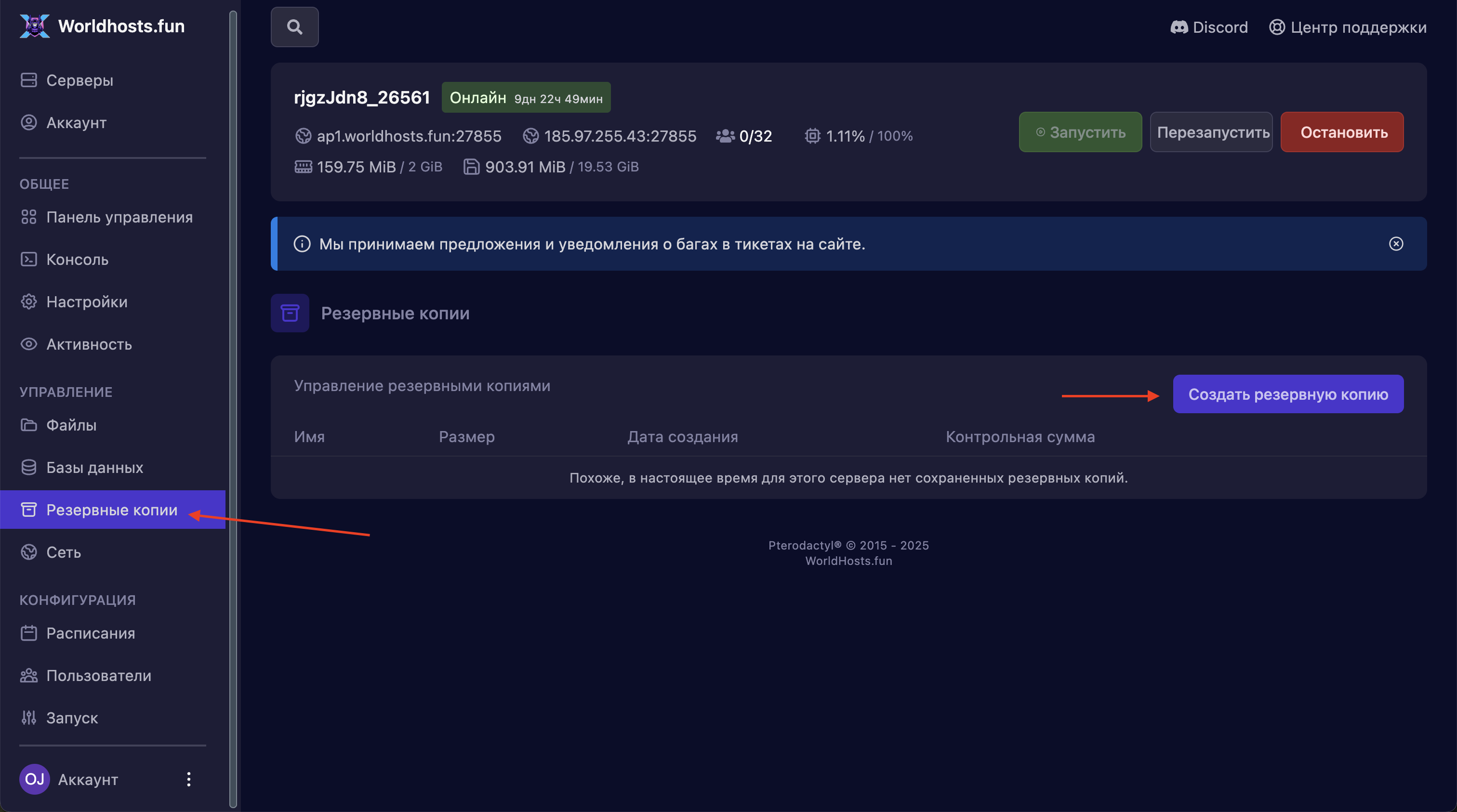
Task: Expand account three-dots menu
Action: pyautogui.click(x=188, y=779)
